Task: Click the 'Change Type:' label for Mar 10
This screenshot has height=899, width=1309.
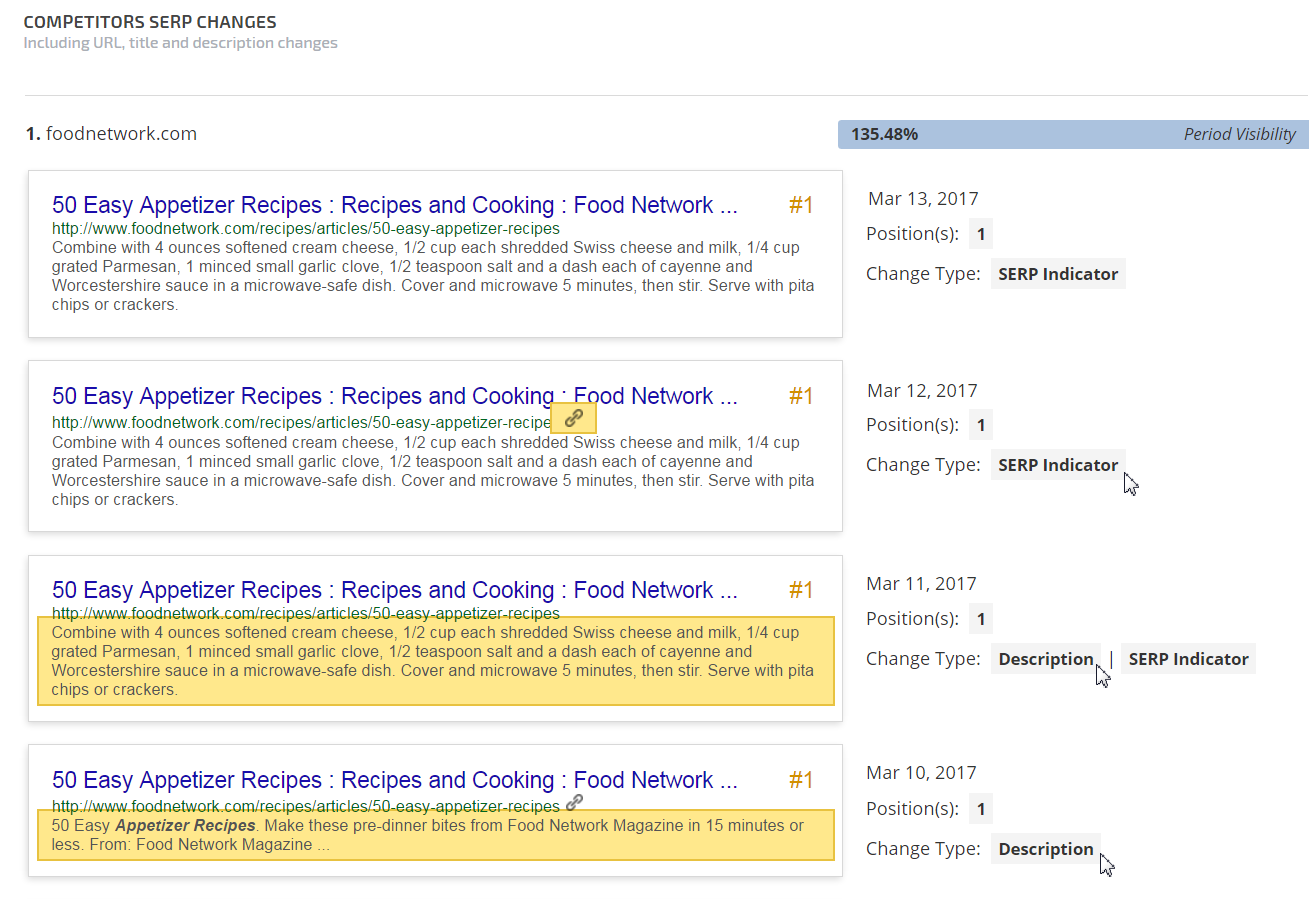Action: (923, 849)
